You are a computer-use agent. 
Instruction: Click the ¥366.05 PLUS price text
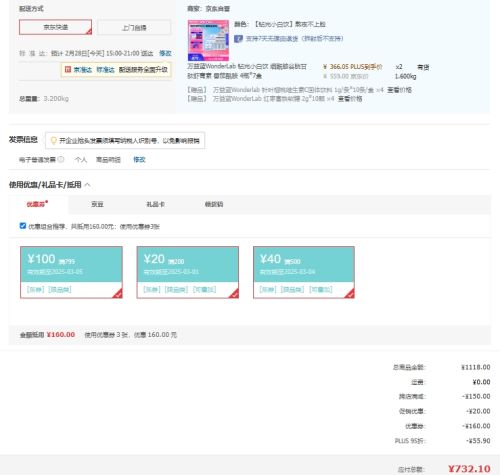[353, 67]
